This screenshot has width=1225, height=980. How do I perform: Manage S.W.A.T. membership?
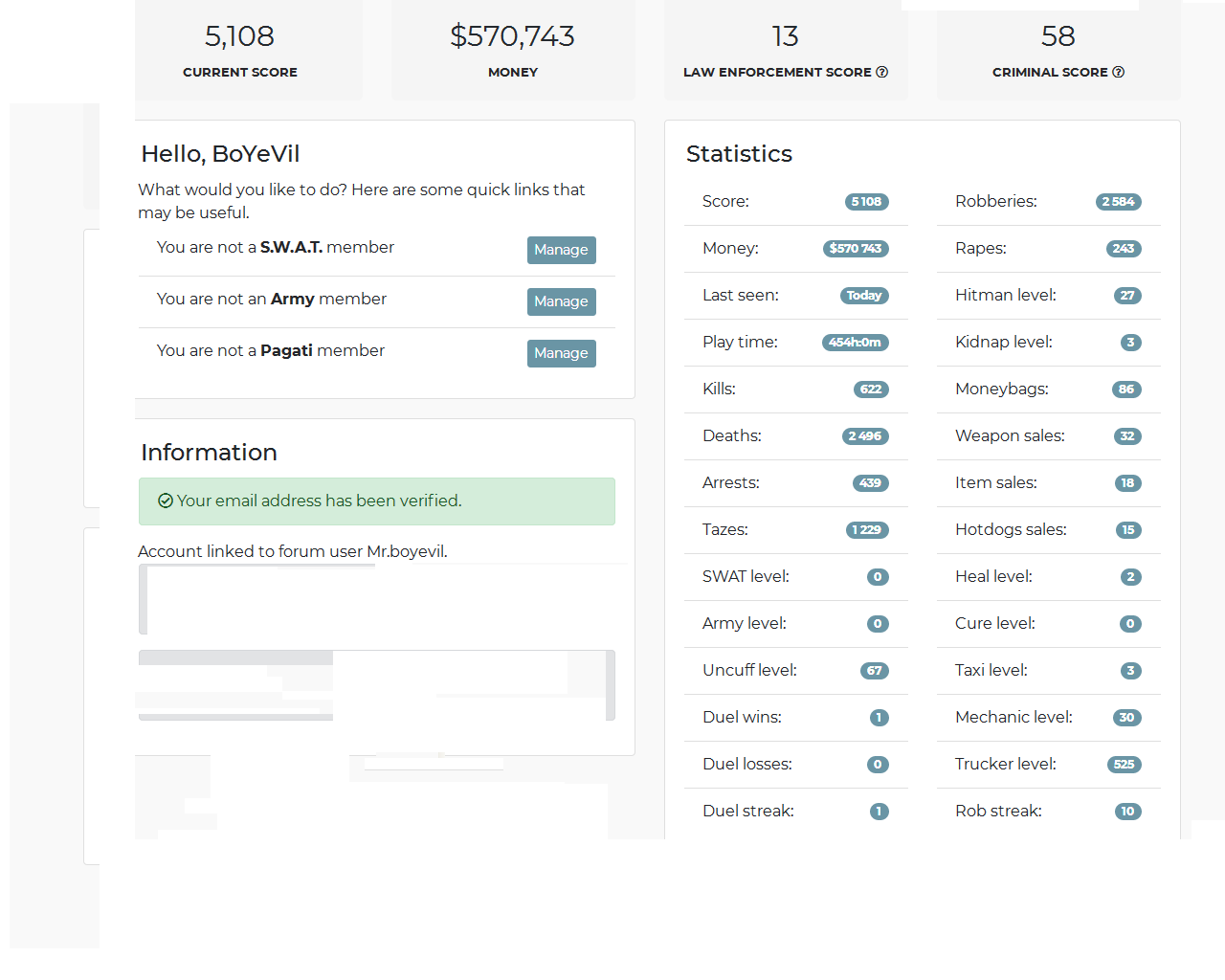562,250
